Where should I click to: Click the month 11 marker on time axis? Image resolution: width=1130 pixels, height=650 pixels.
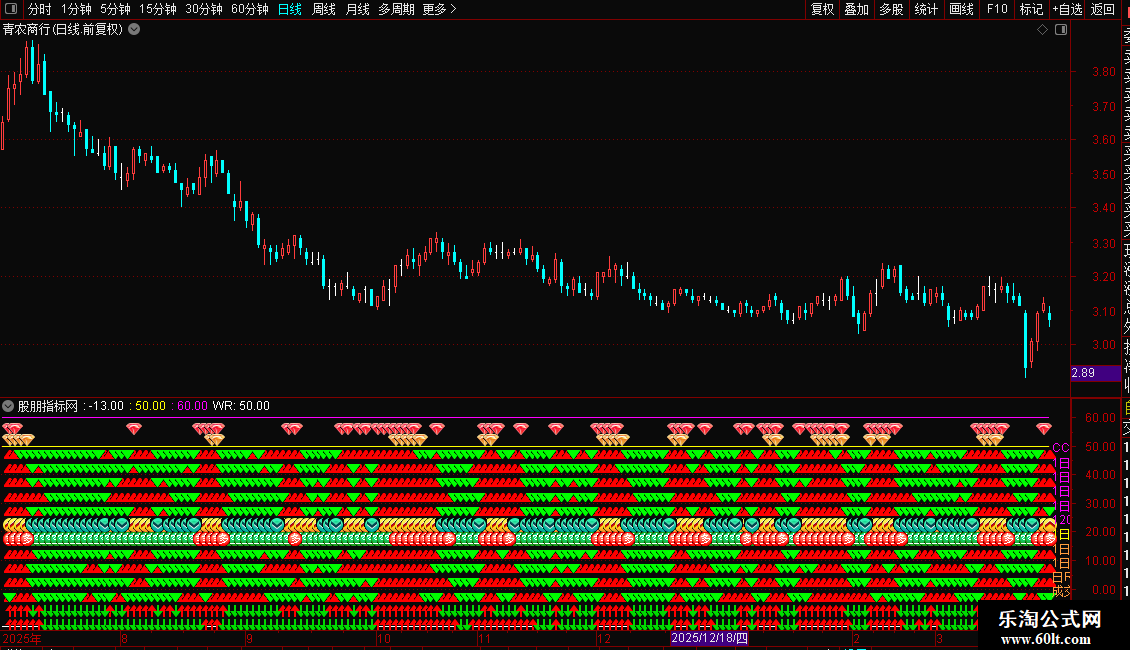(484, 638)
